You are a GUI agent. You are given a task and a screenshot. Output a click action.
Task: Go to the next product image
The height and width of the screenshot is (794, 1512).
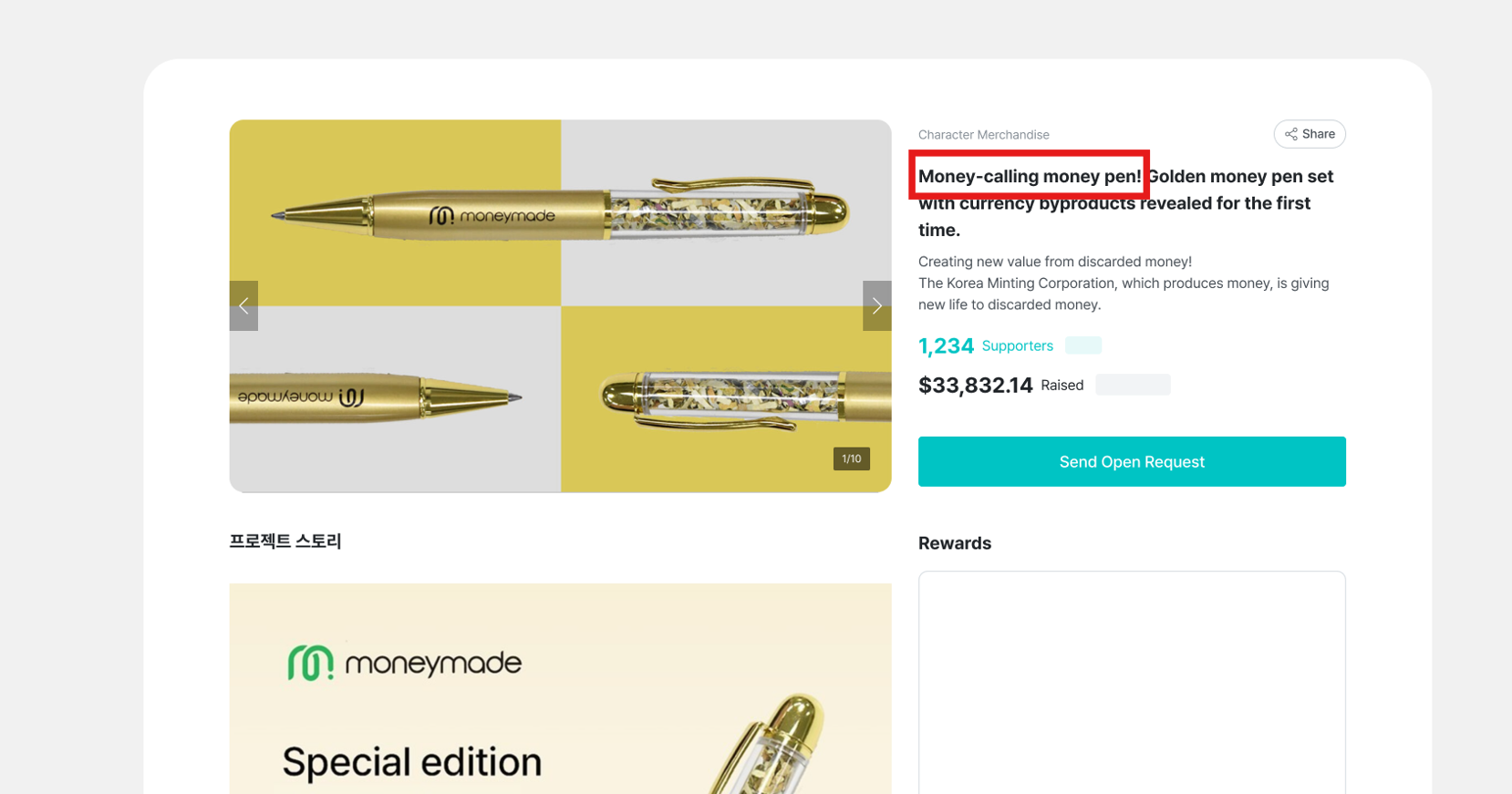point(876,306)
